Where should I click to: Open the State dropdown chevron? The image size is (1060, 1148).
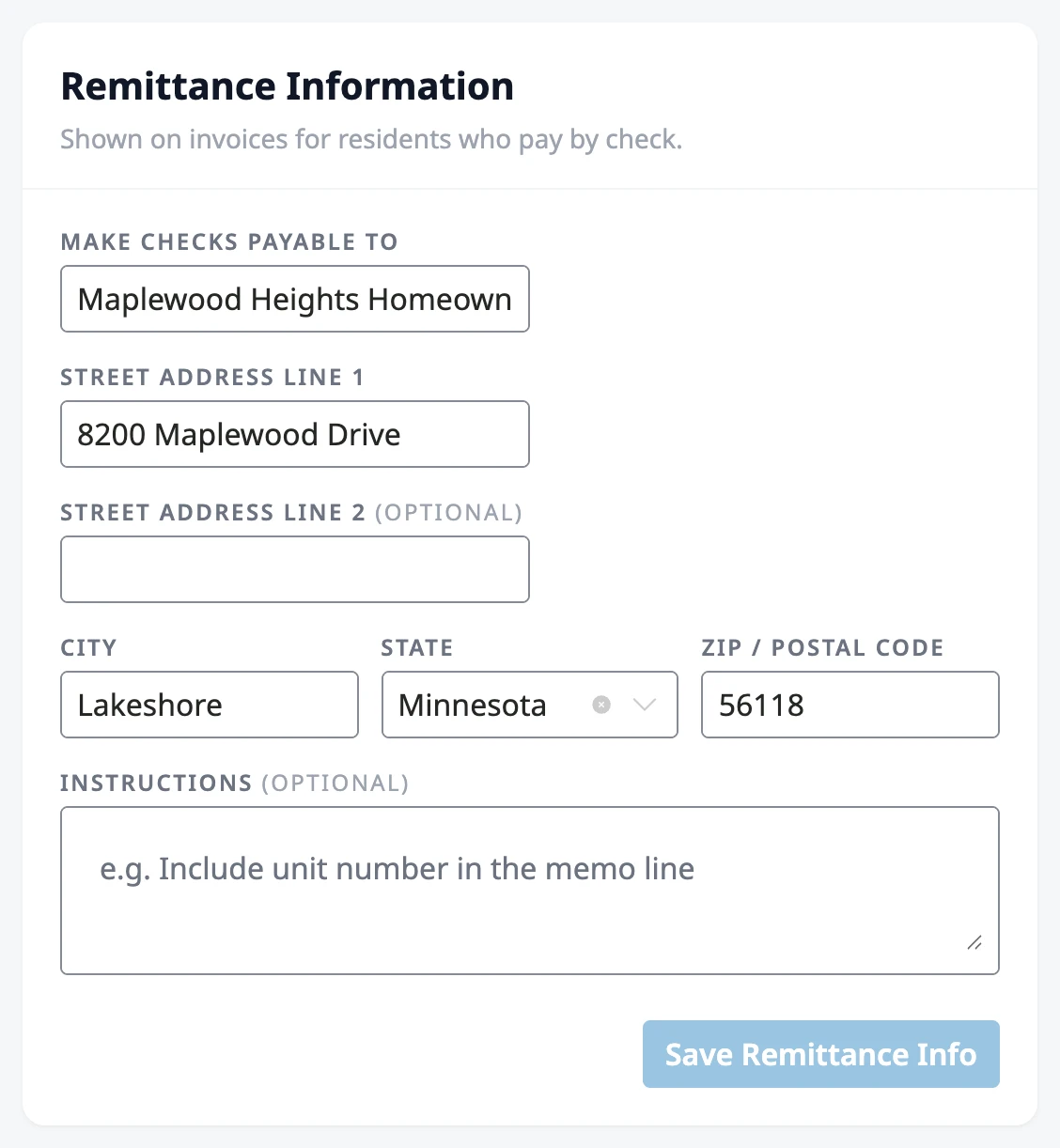click(645, 705)
